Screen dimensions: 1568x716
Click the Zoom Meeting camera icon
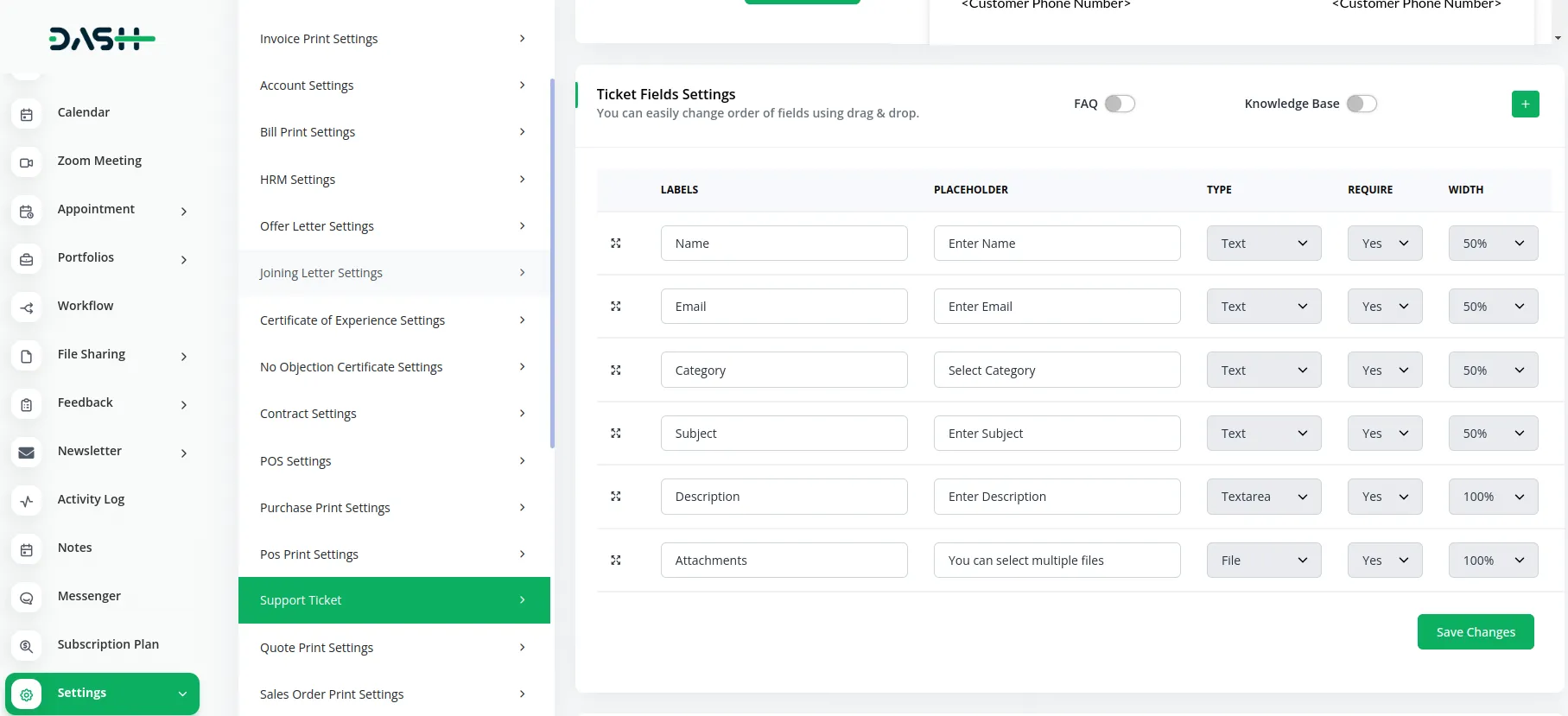27,162
